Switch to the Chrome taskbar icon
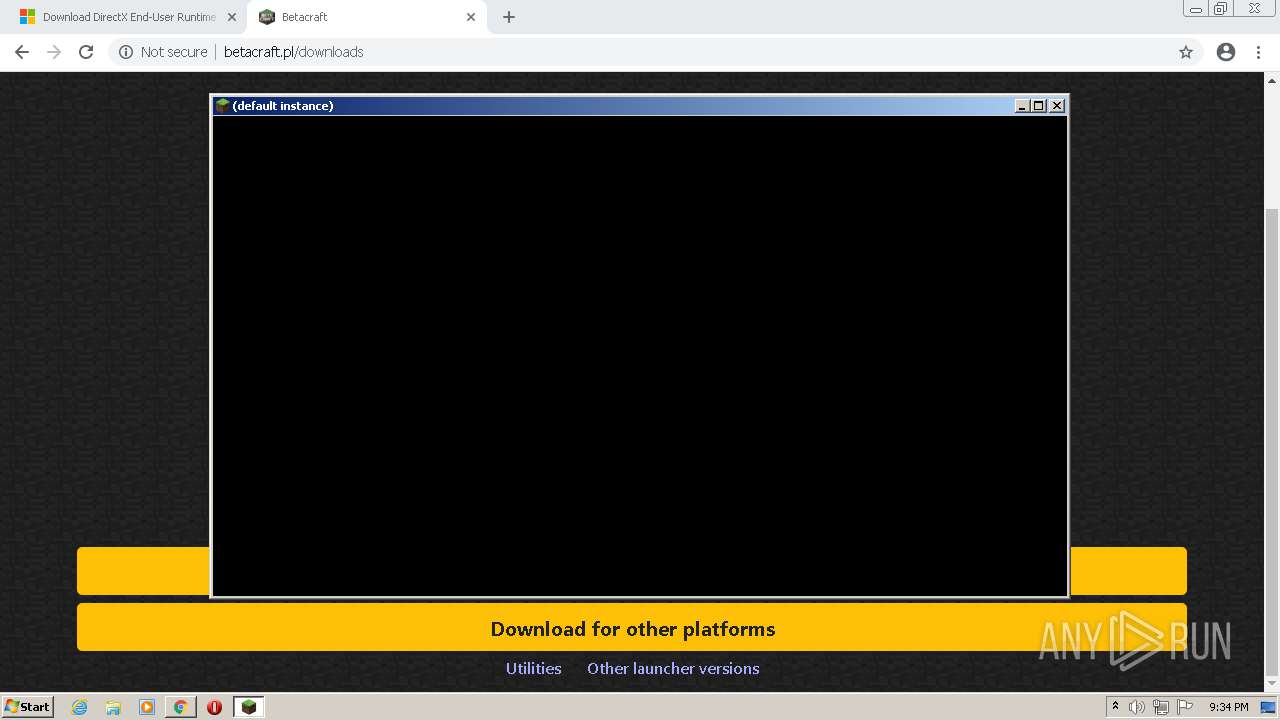Screen dimensions: 1280x720 [181, 707]
